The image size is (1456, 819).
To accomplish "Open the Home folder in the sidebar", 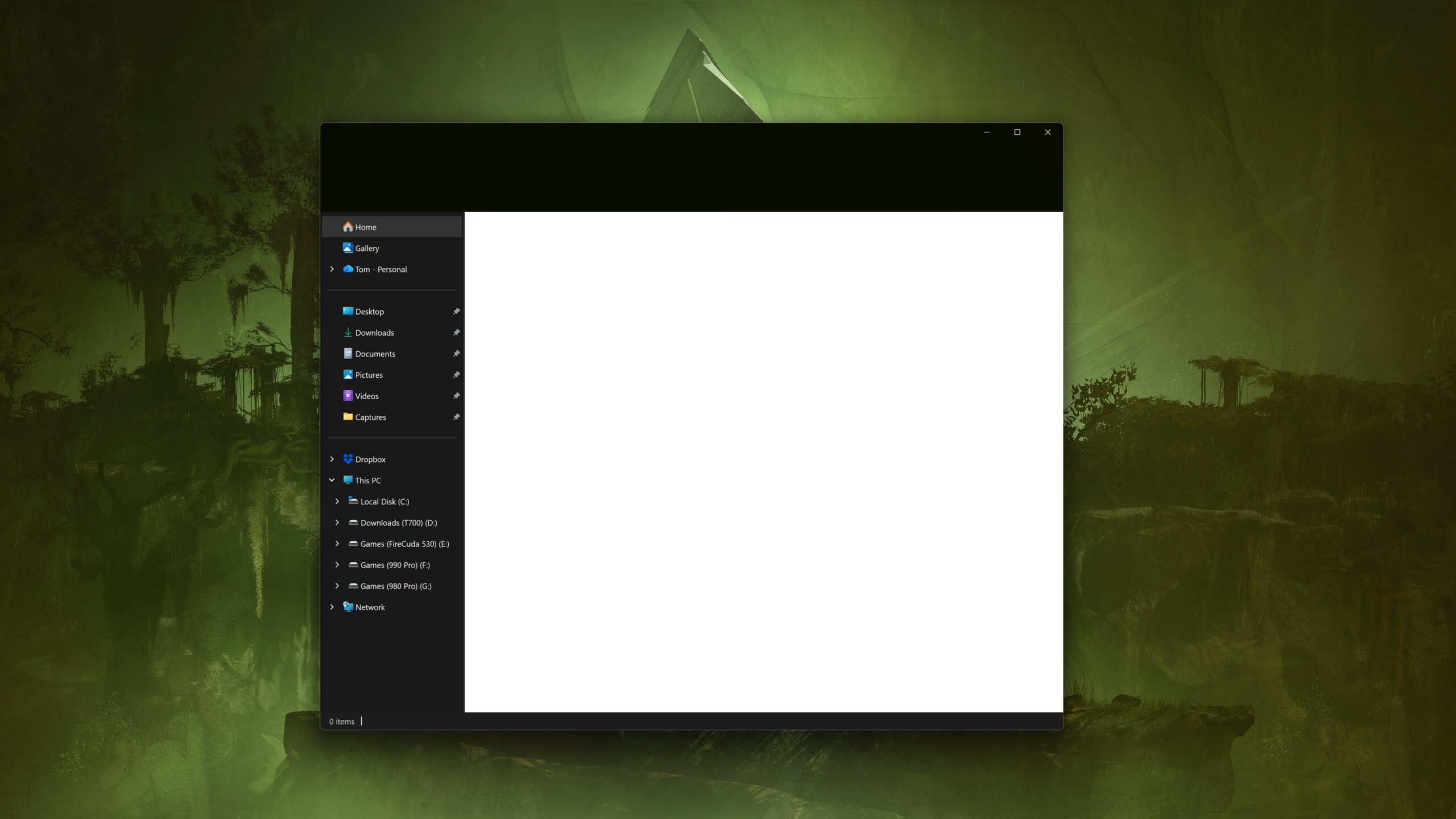I will tap(366, 226).
